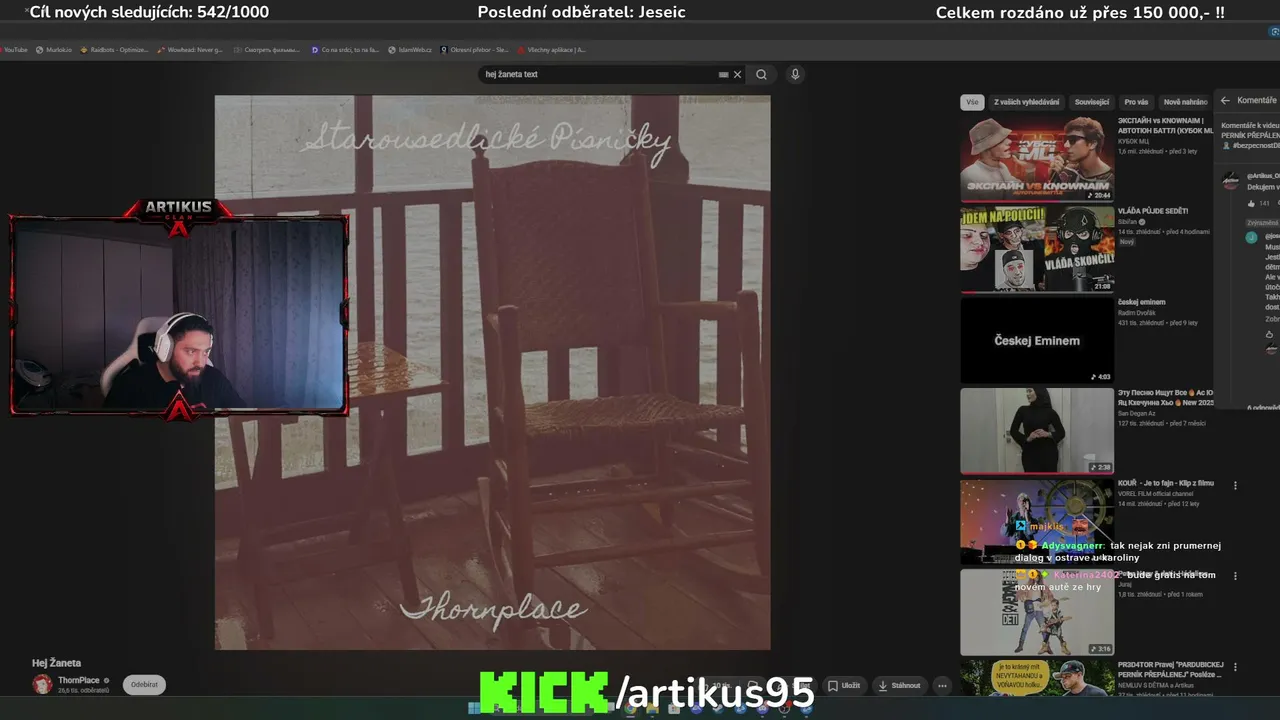This screenshot has height=720, width=1280.
Task: Like the @Artikus comment with thumbs-up icon
Action: (x=1251, y=203)
